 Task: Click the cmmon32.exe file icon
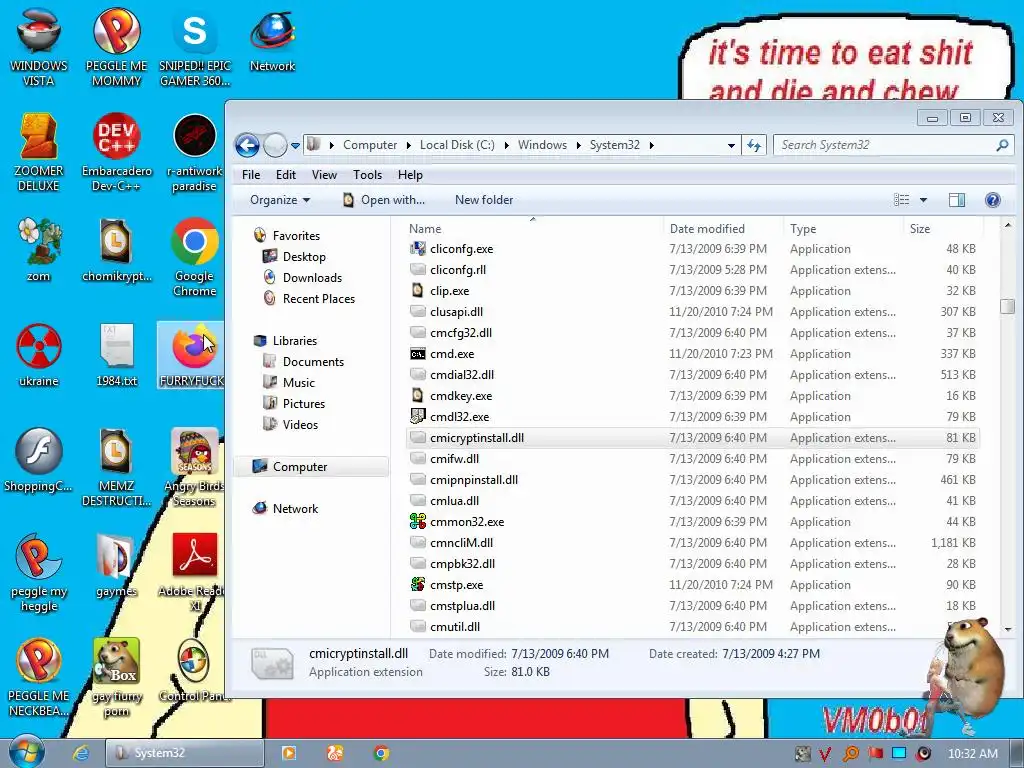point(418,522)
